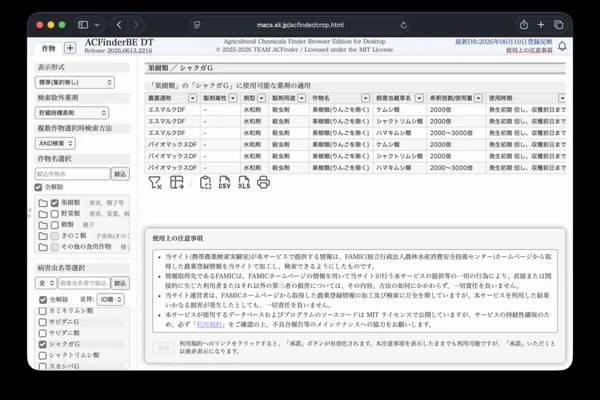The width and height of the screenshot is (600, 400).
Task: Open the 製剤毒性 column filter arrow
Action: 233,98
